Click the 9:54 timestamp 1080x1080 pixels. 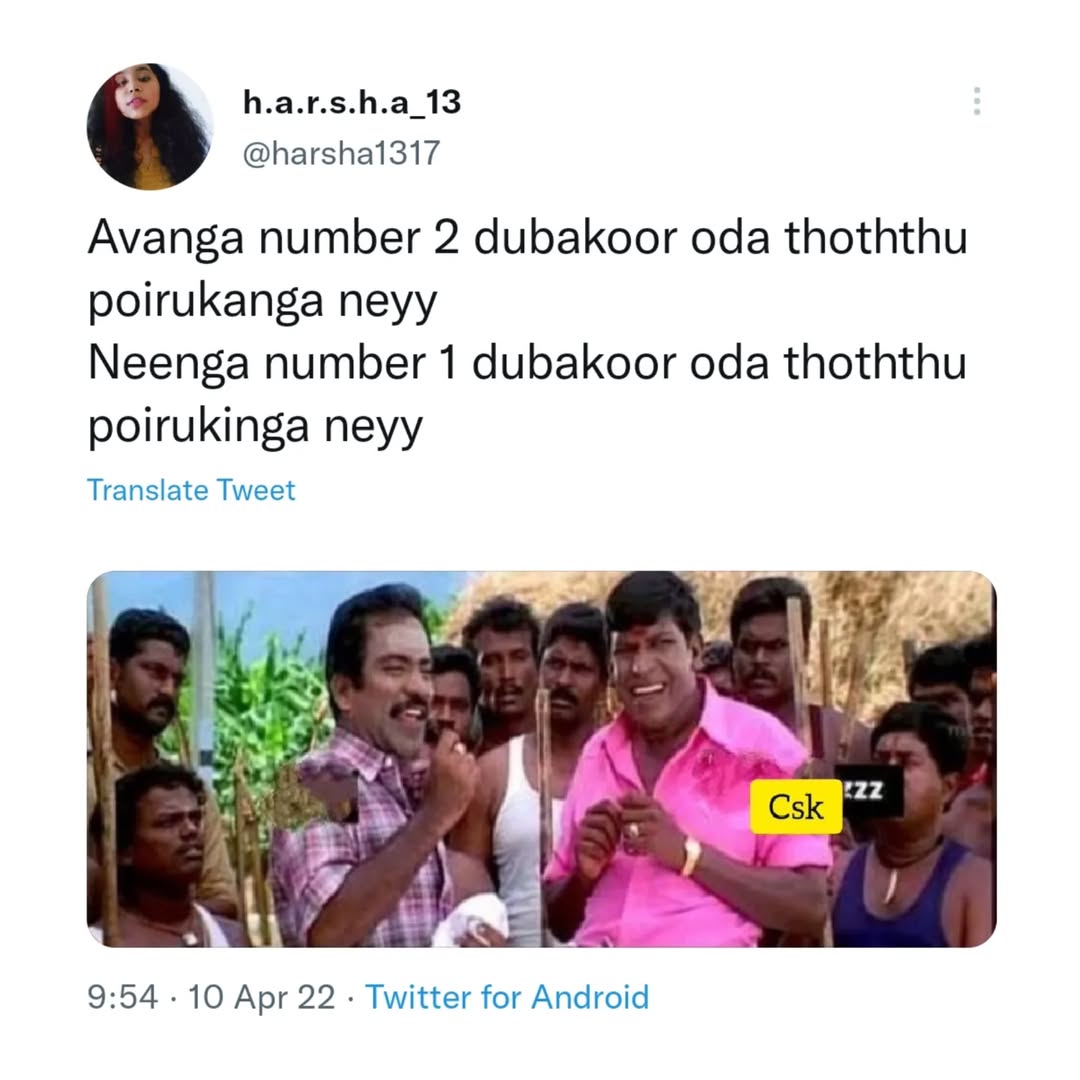click(123, 997)
